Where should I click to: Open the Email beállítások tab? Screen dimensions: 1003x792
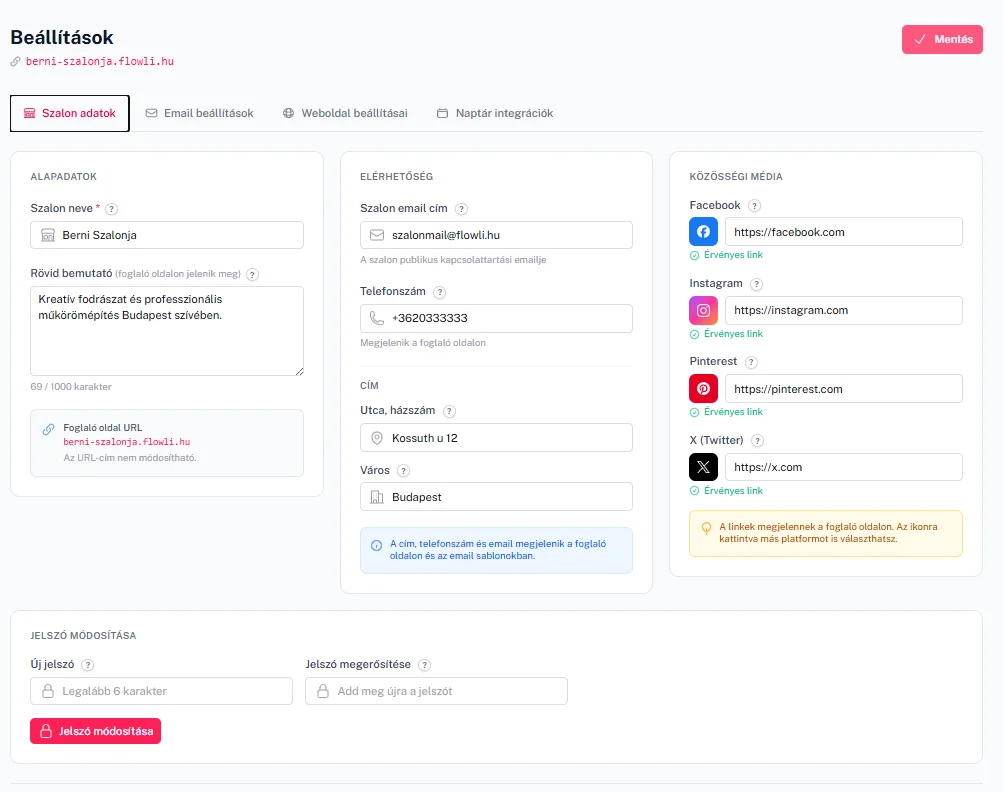pyautogui.click(x=200, y=113)
